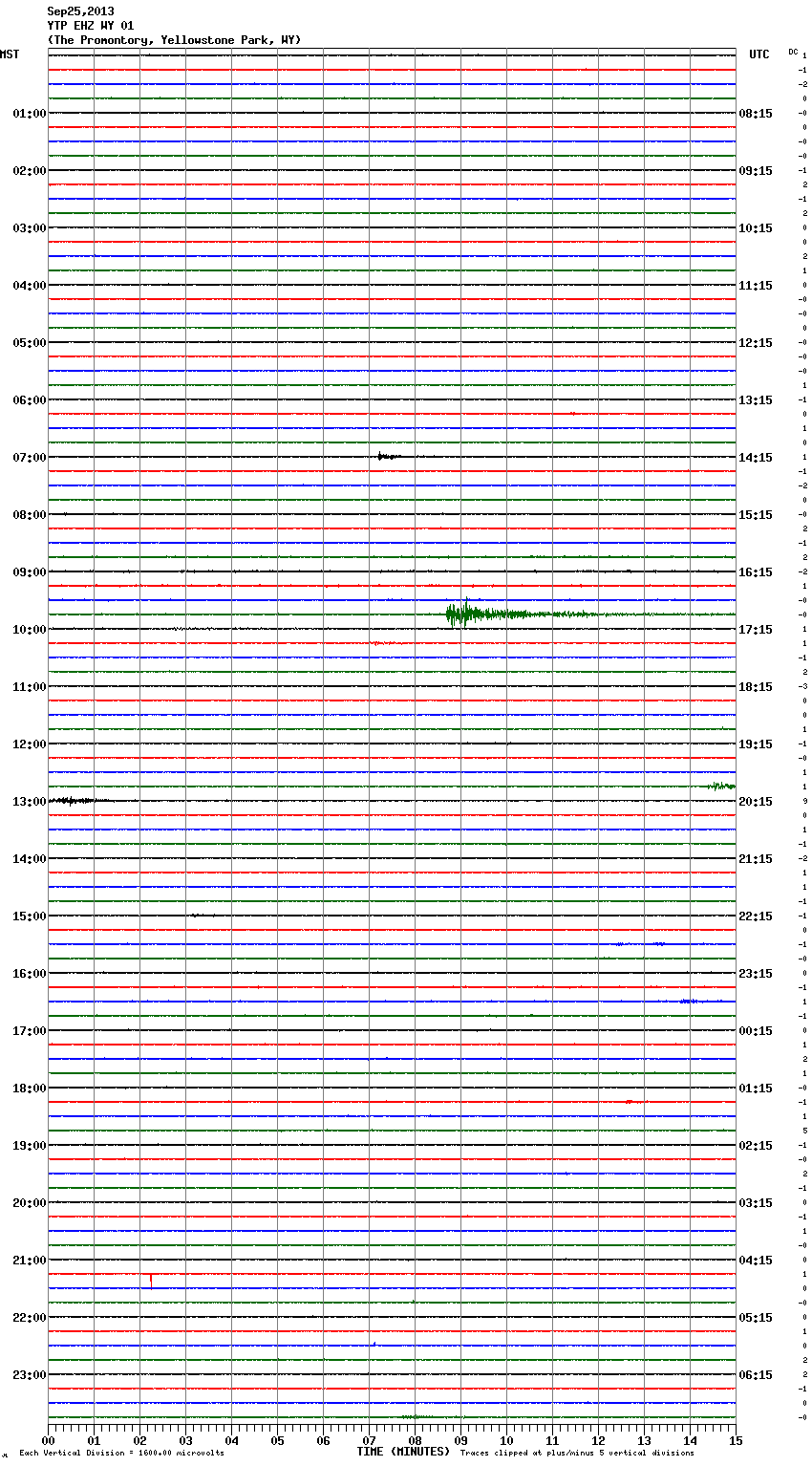Click the 23:15 UTC time label
812x1466 pixels.
[x=756, y=974]
